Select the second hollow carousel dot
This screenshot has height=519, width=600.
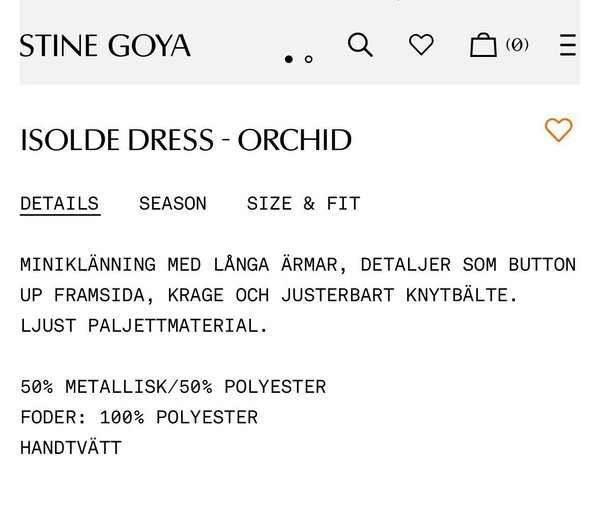pos(308,59)
